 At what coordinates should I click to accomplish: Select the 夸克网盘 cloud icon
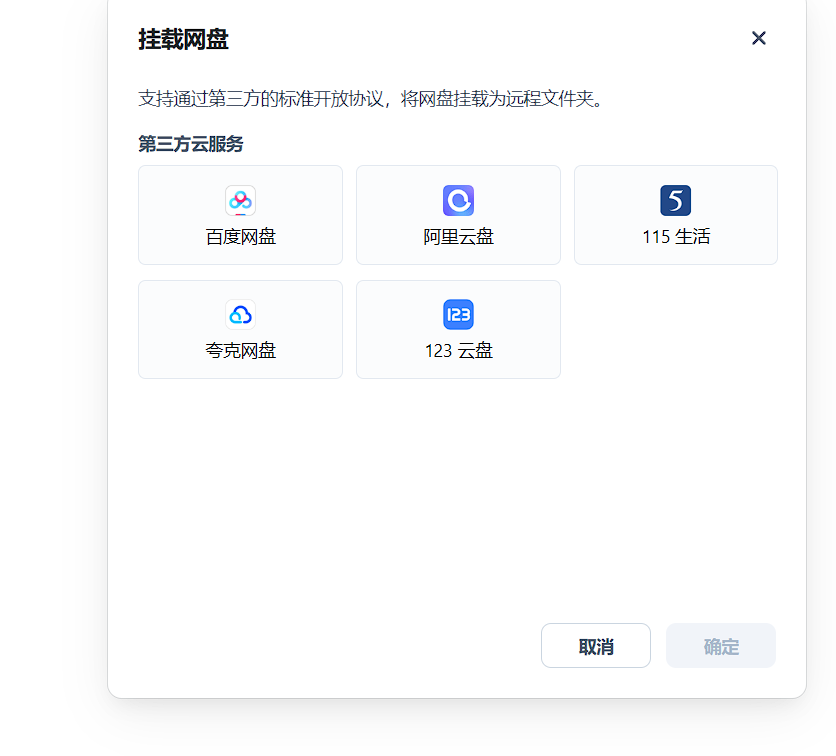240,315
